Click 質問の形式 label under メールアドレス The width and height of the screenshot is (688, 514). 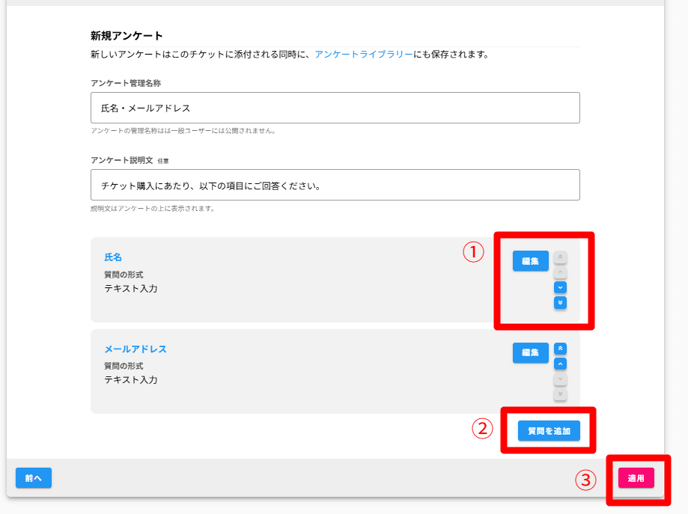124,366
